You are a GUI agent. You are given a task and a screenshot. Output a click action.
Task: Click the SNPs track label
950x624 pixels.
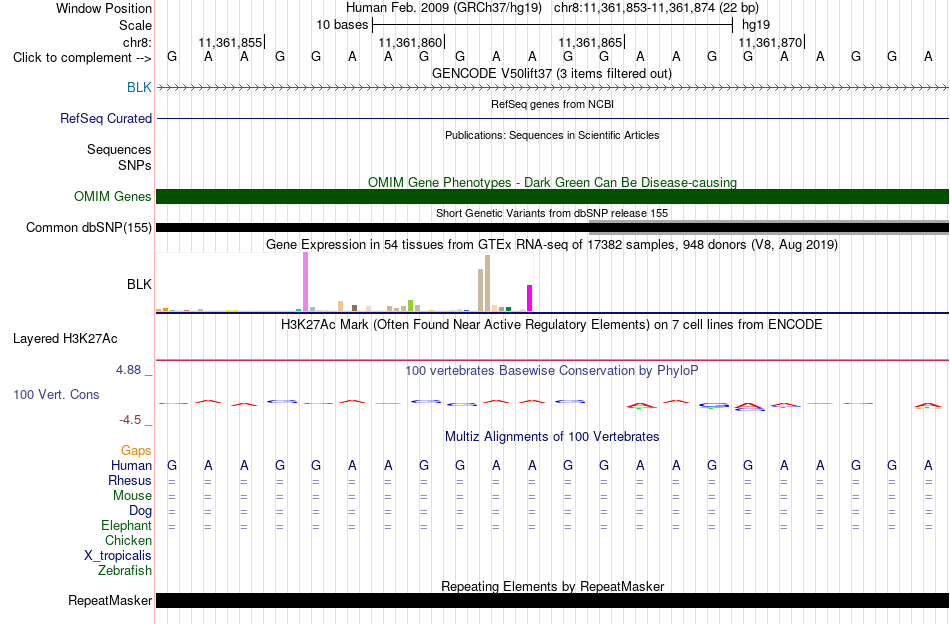pyautogui.click(x=135, y=165)
